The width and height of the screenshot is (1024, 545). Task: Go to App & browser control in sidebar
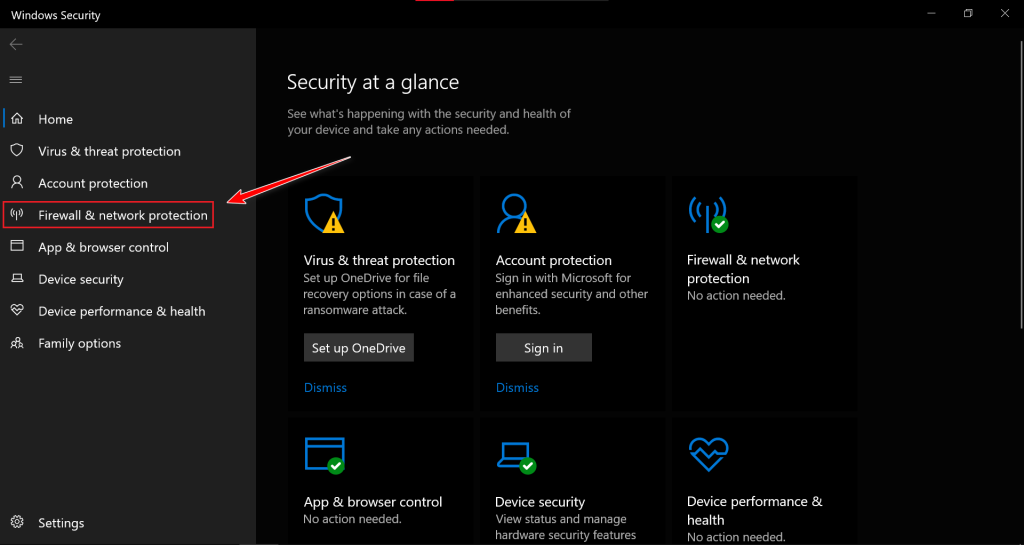pos(103,247)
